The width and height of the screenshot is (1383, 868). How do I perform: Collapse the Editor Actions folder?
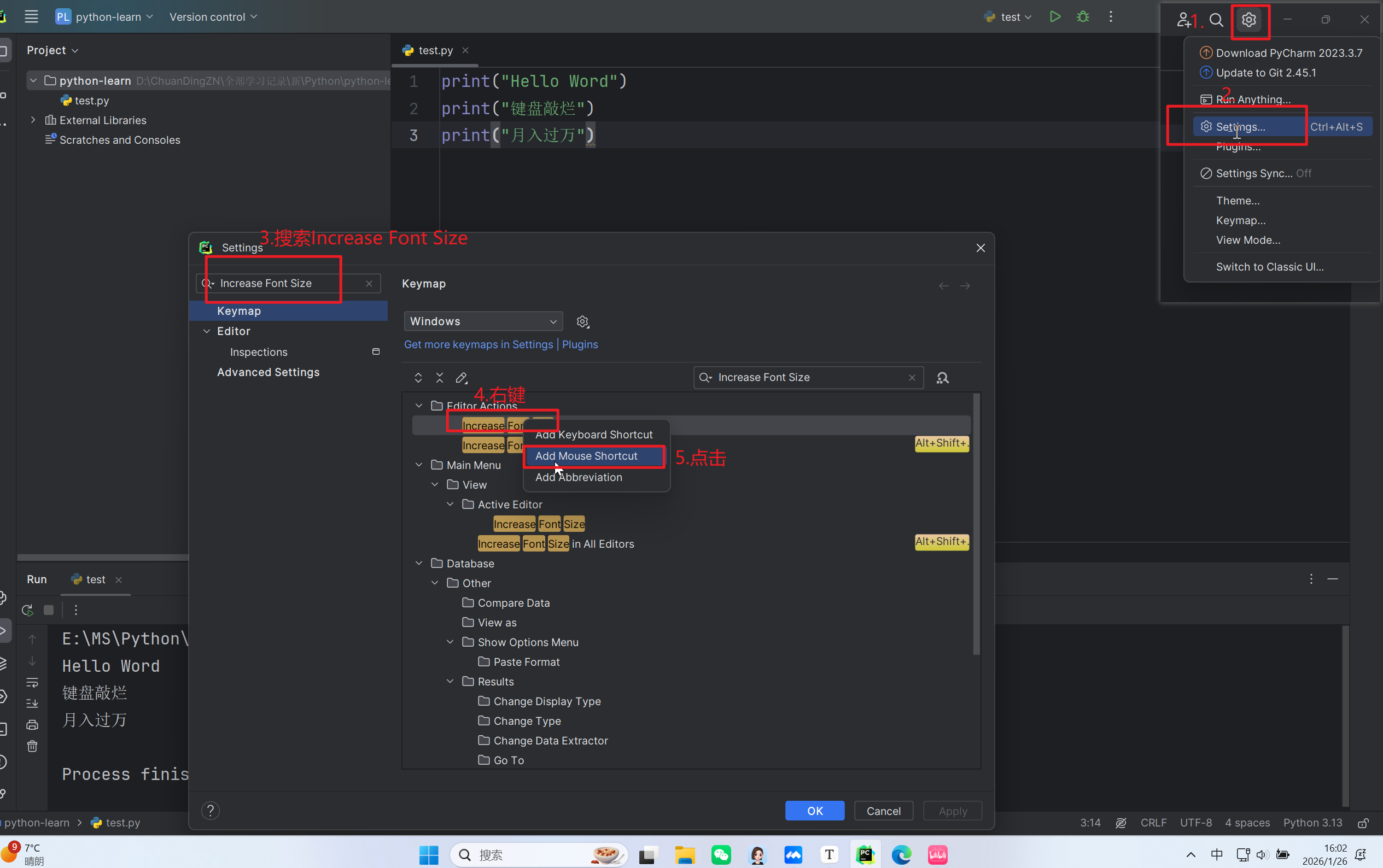click(x=419, y=406)
